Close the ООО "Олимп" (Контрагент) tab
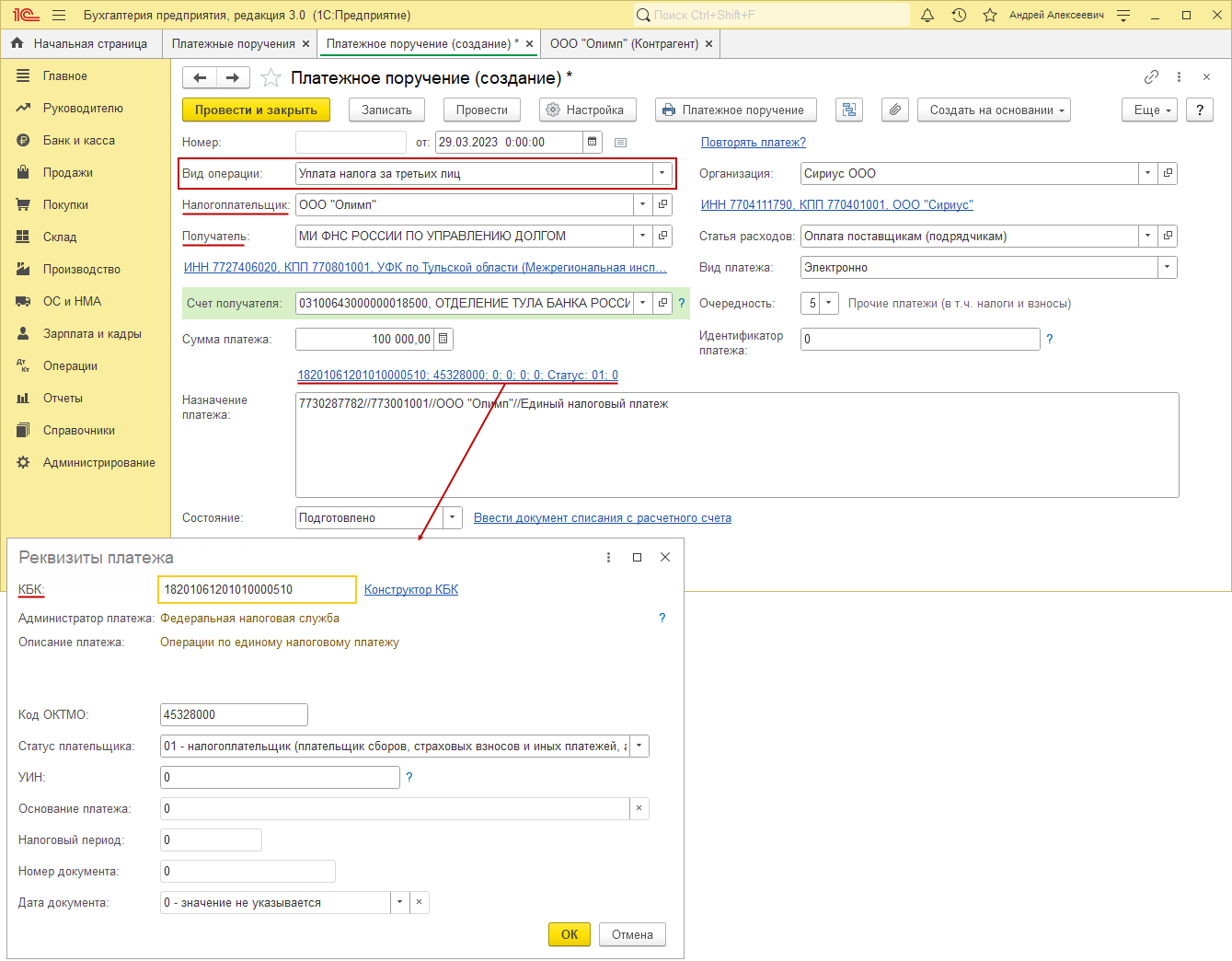This screenshot has height=961, width=1232. [x=708, y=43]
